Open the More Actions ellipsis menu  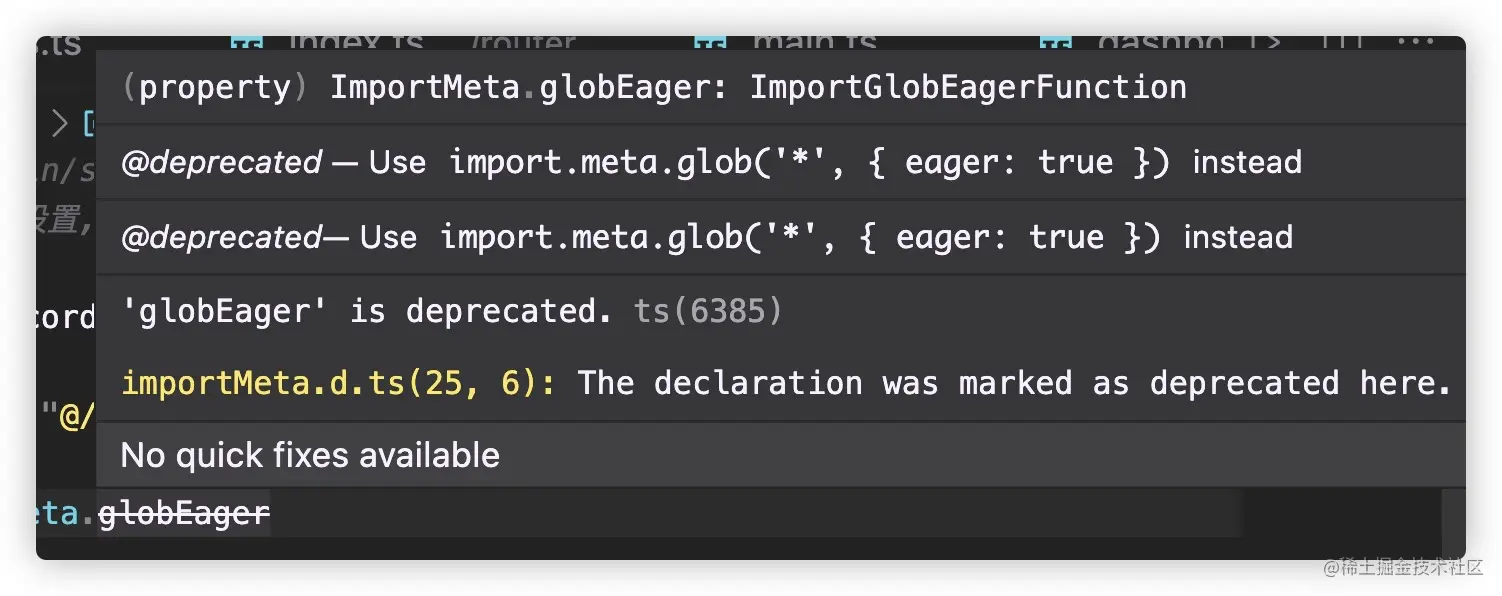click(1415, 44)
